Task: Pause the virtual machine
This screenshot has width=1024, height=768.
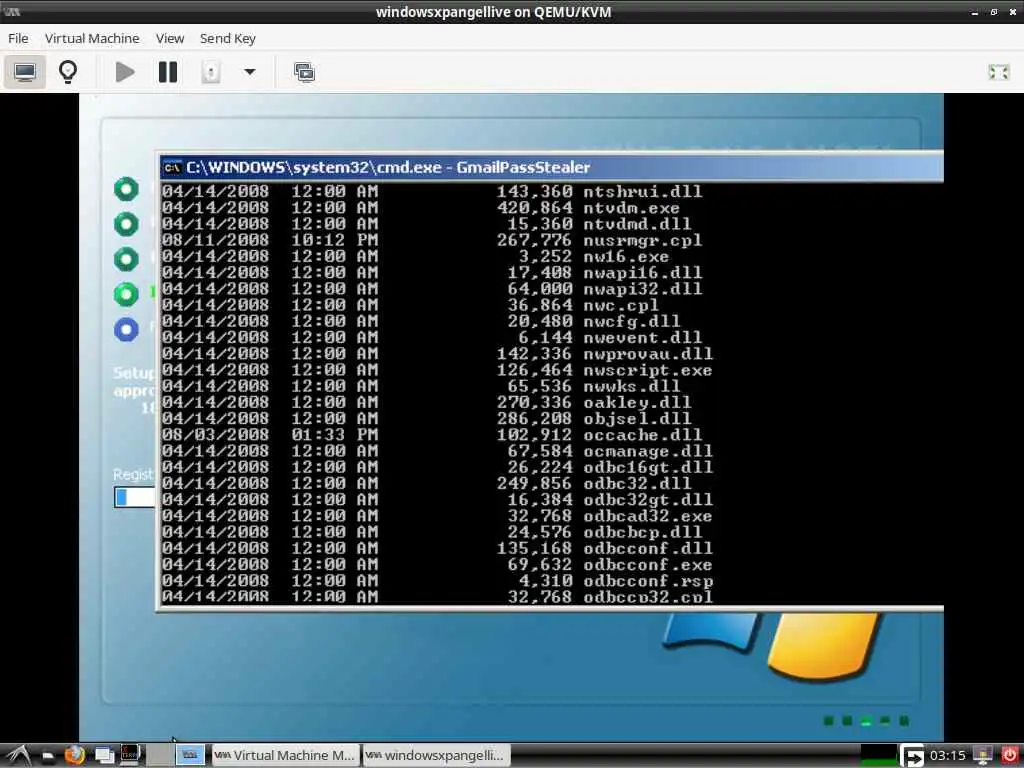Action: pos(168,72)
